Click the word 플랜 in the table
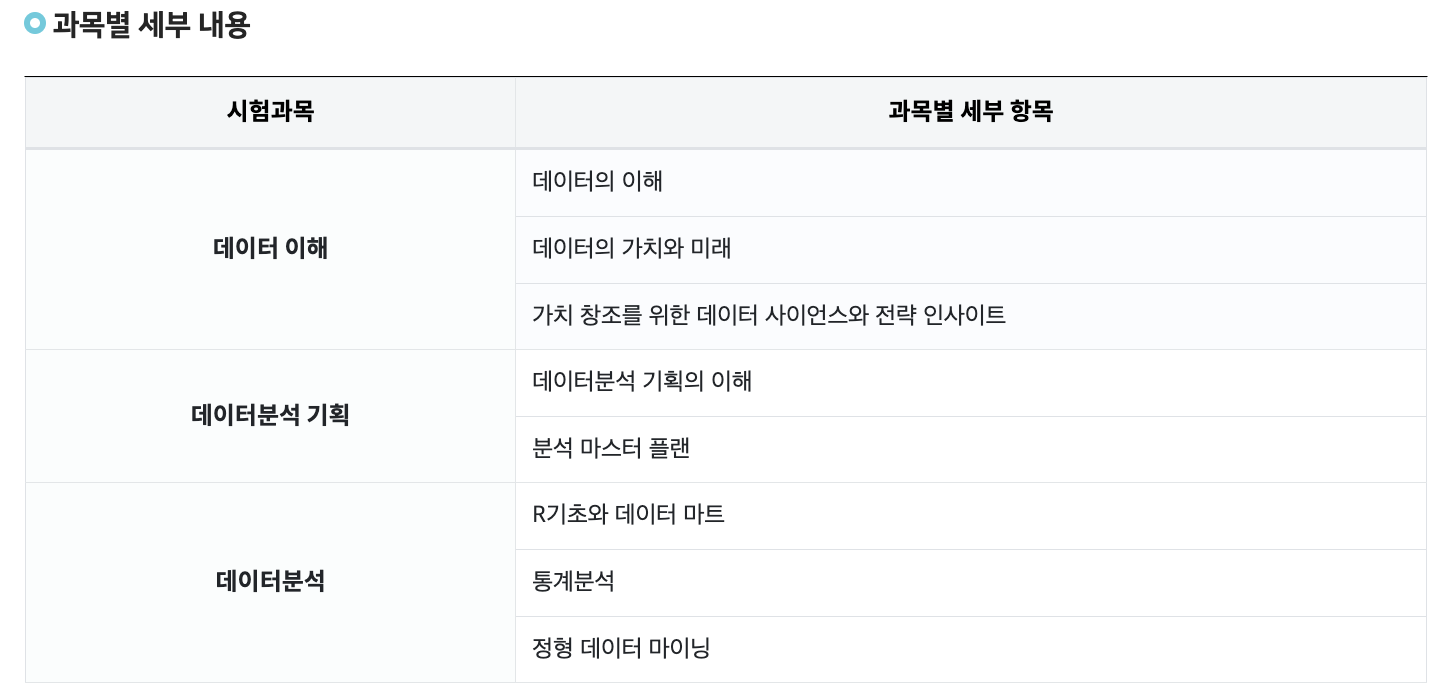The width and height of the screenshot is (1438, 694). coord(670,448)
